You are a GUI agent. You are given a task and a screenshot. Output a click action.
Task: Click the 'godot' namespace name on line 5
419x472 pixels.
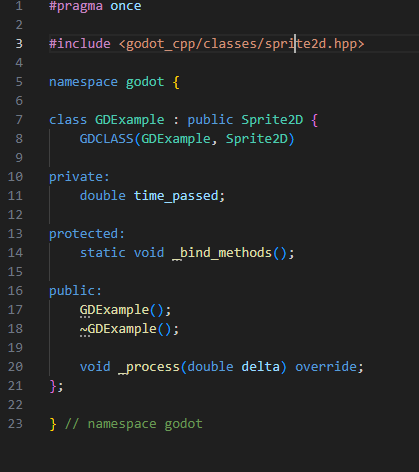(145, 82)
